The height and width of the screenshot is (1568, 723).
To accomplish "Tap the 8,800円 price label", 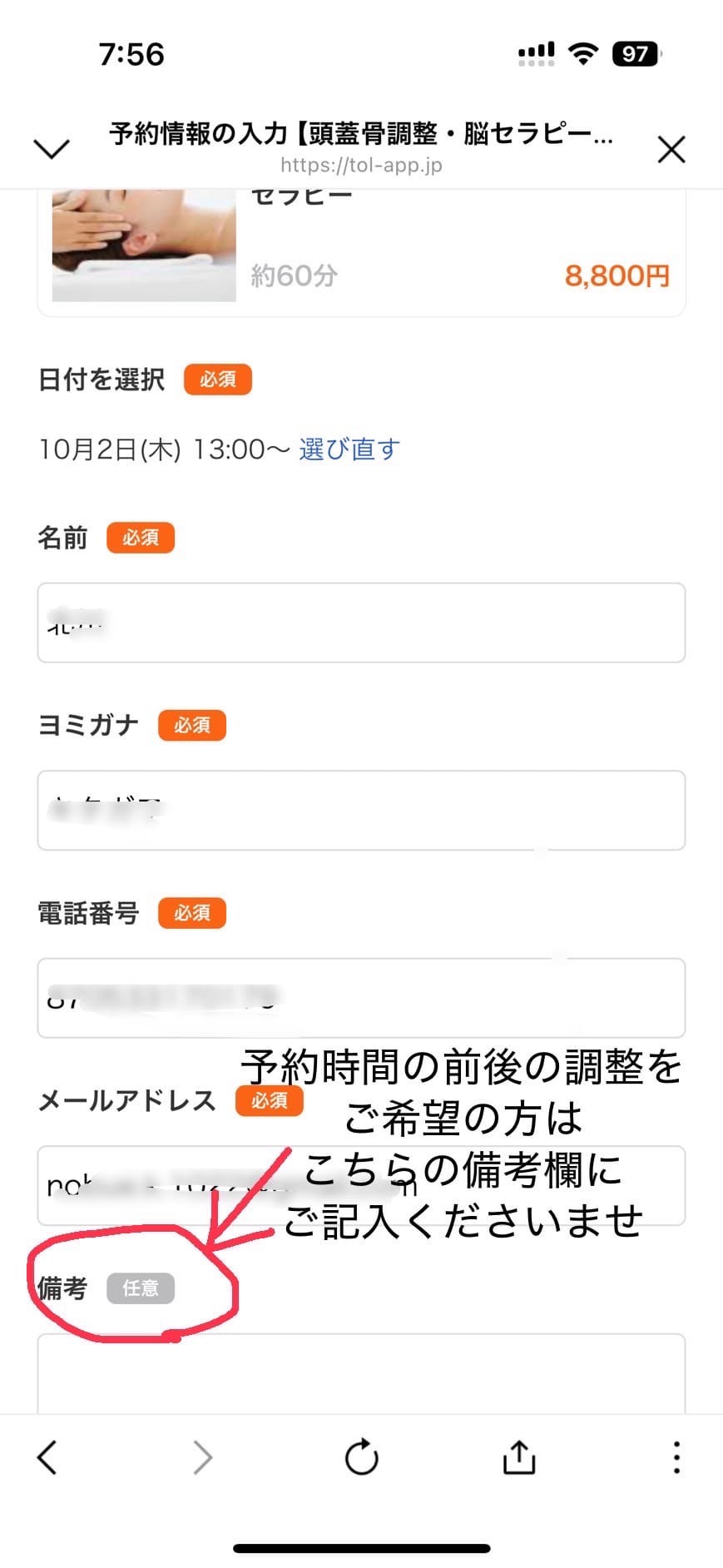I will 617,275.
